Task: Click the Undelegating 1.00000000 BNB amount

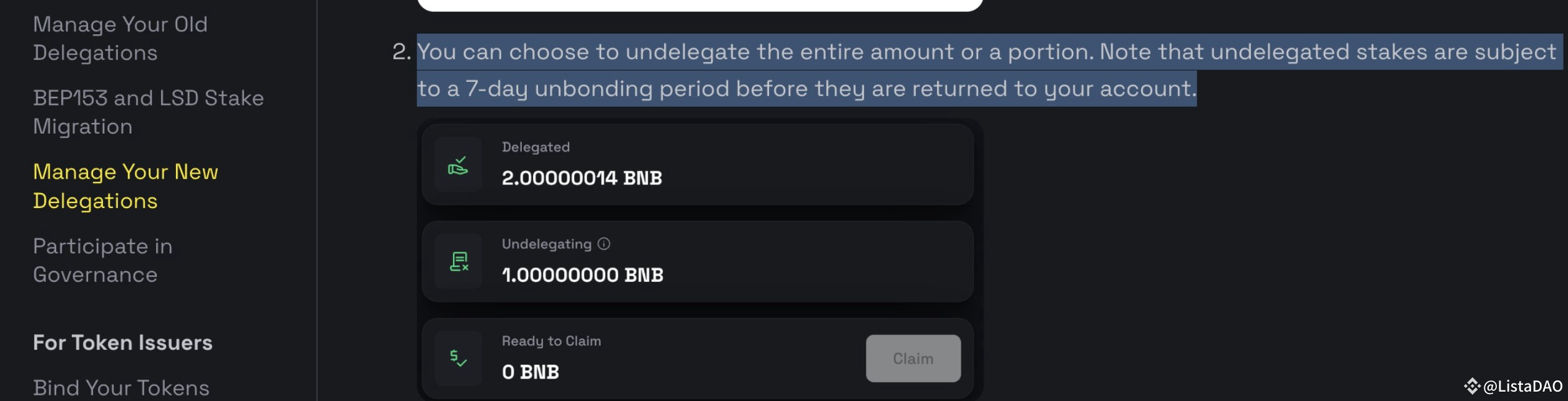Action: click(x=583, y=274)
